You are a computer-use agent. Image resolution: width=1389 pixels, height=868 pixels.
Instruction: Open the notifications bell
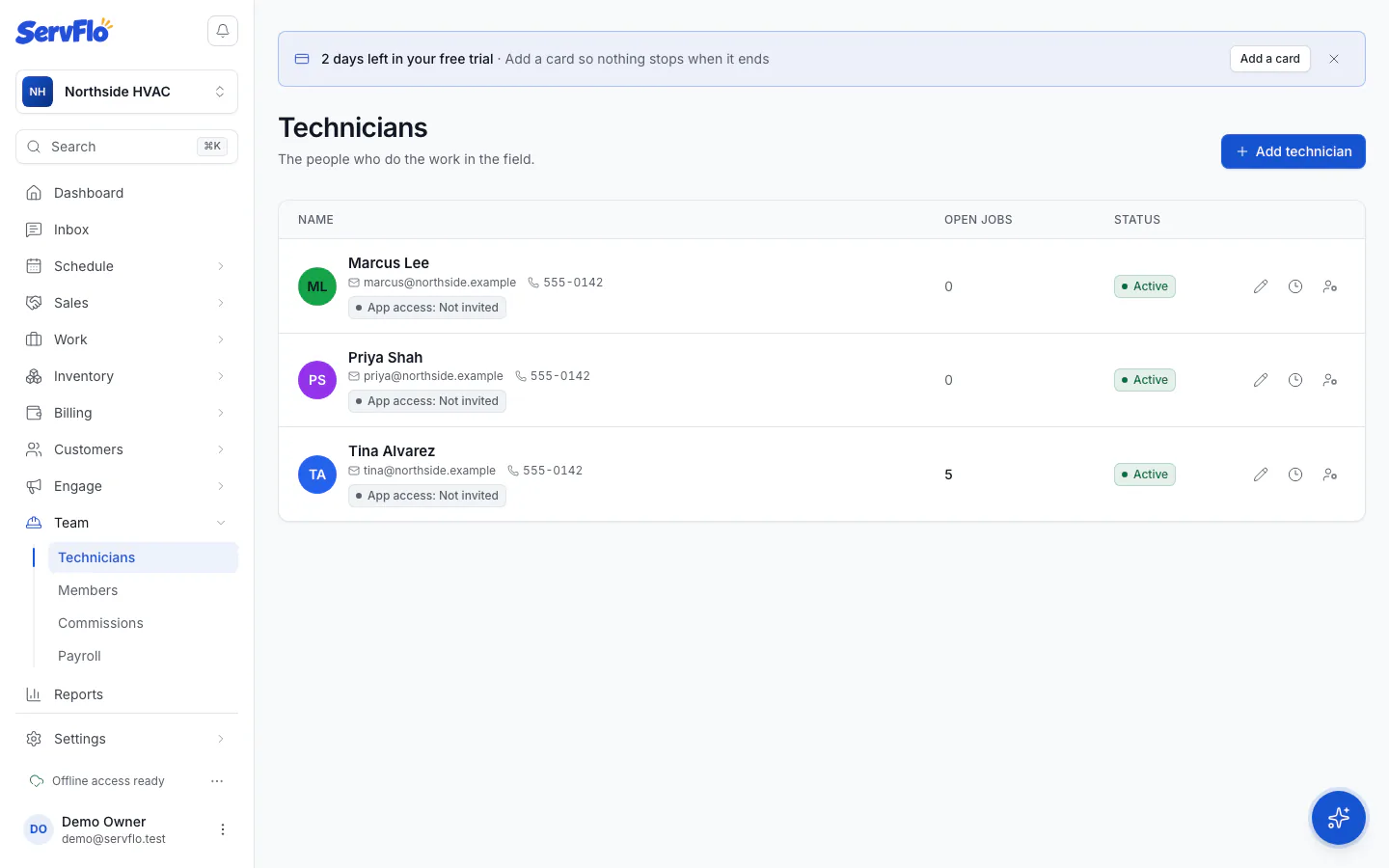tap(223, 31)
